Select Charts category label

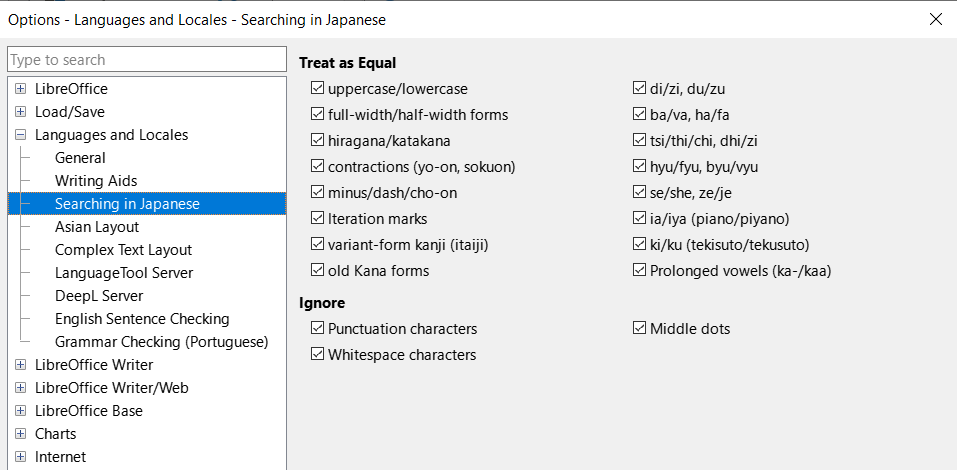tap(56, 433)
